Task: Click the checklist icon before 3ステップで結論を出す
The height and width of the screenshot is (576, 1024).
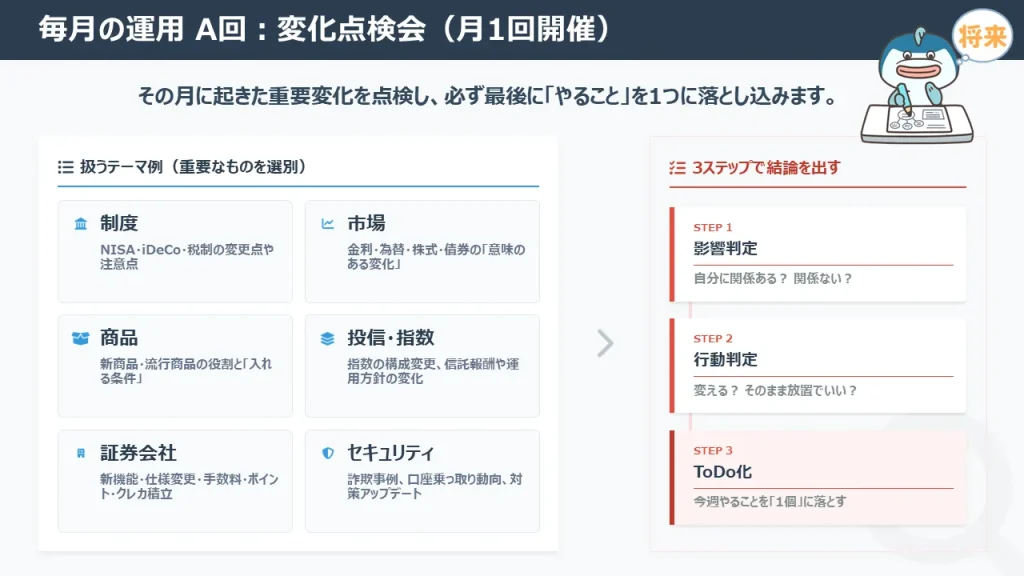Action: (677, 168)
